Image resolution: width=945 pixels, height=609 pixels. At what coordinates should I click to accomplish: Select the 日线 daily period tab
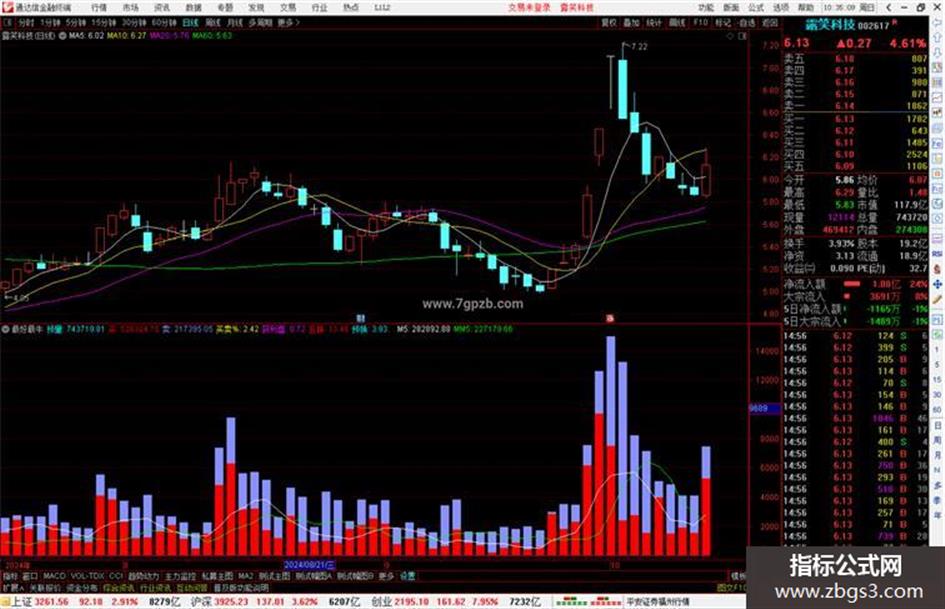[x=190, y=22]
